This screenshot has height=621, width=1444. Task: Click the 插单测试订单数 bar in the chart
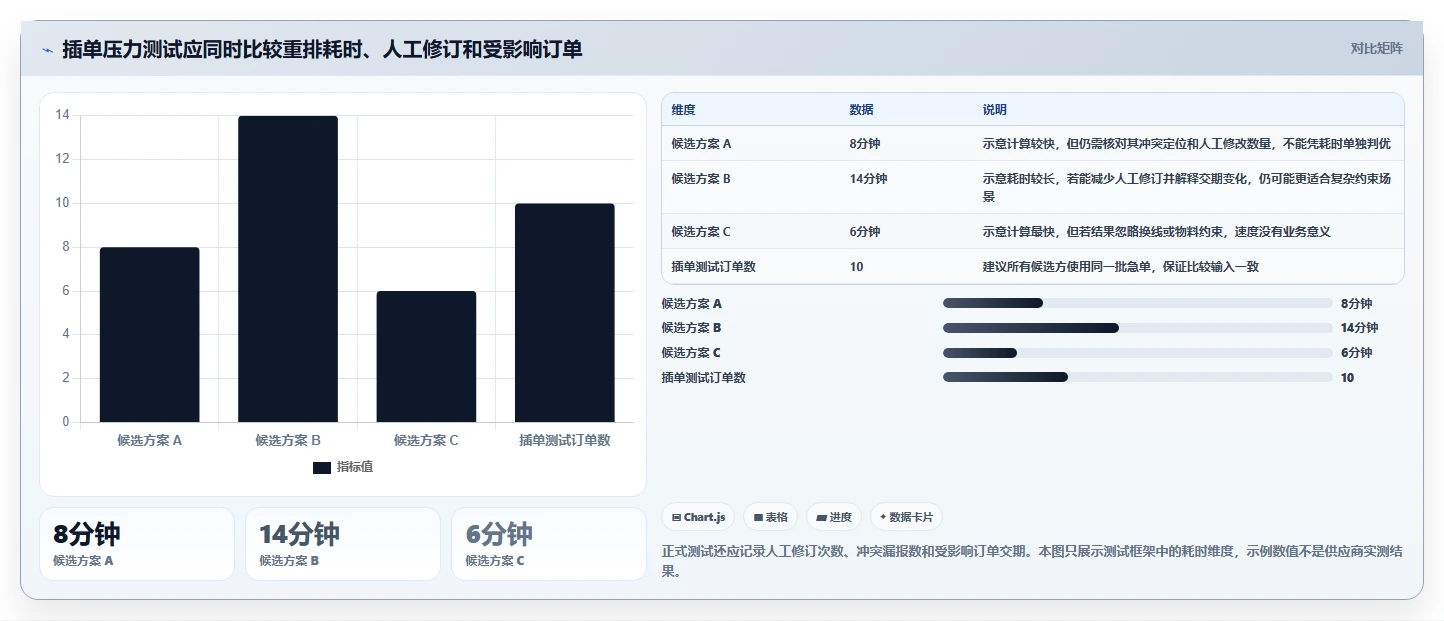pyautogui.click(x=564, y=312)
